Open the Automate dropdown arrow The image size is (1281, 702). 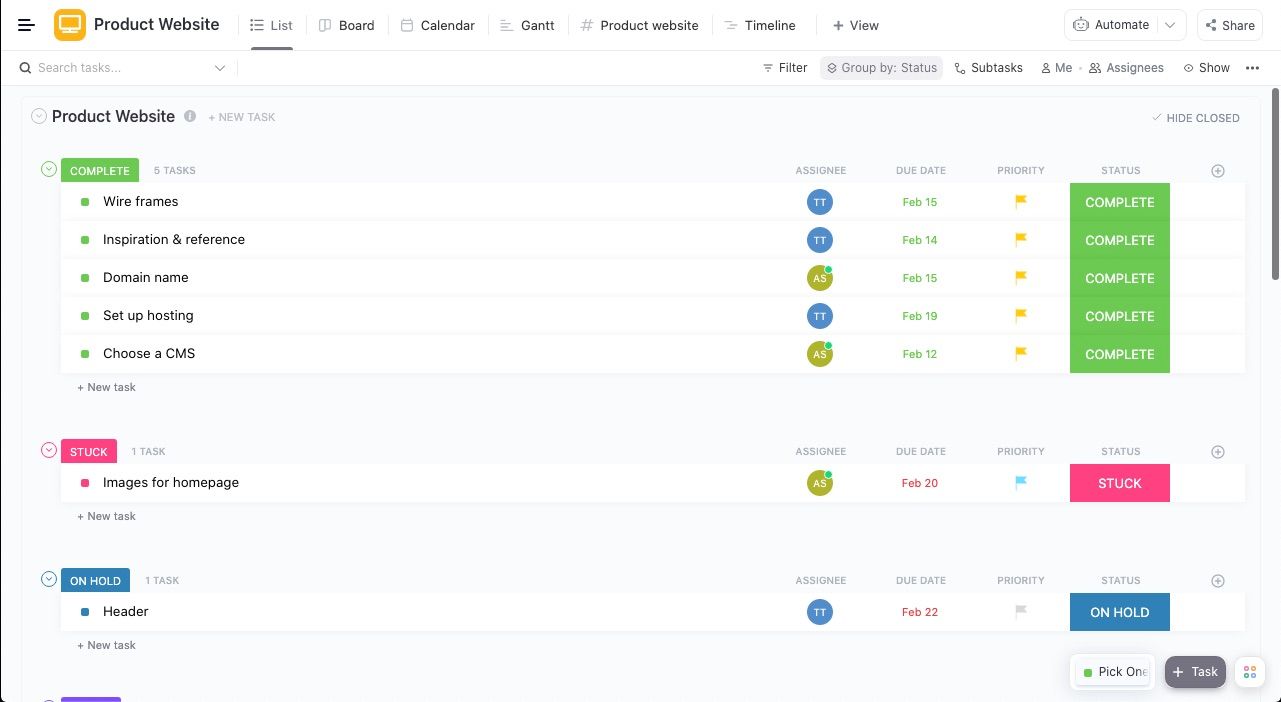(1170, 25)
